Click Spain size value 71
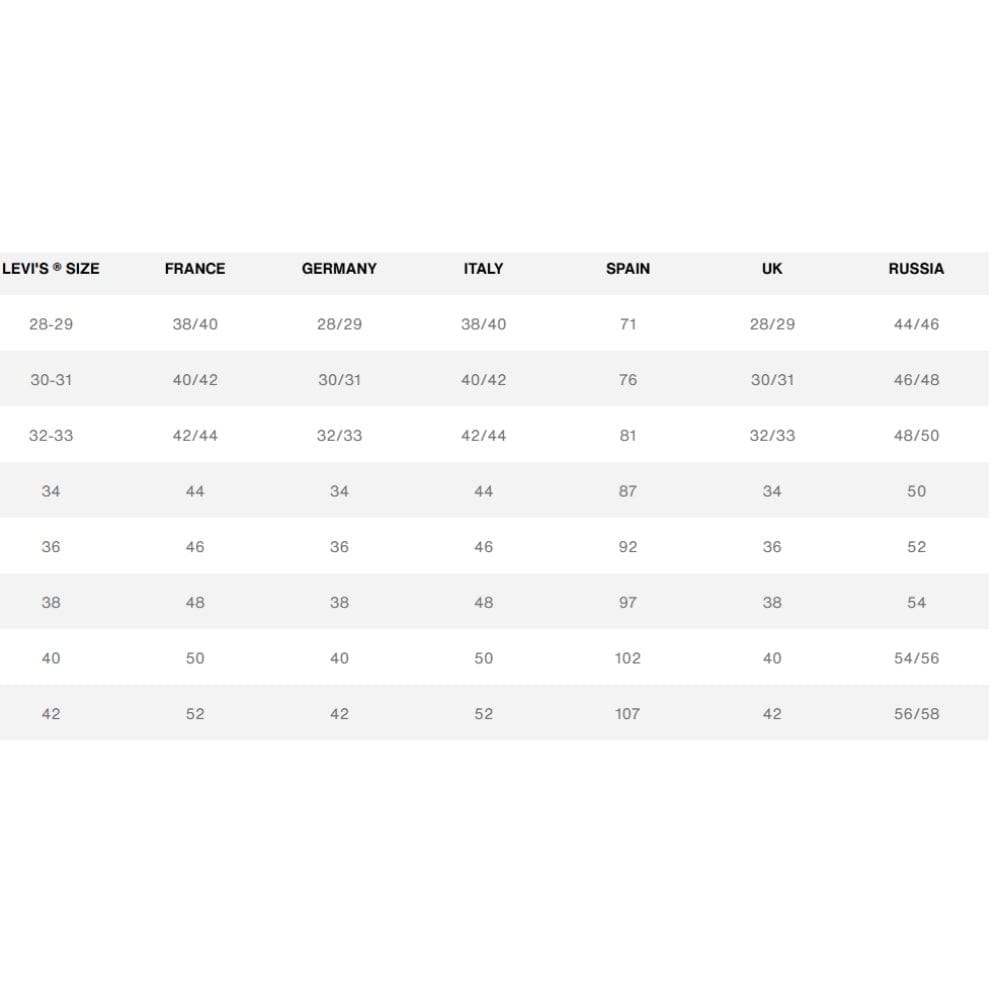 pos(628,324)
